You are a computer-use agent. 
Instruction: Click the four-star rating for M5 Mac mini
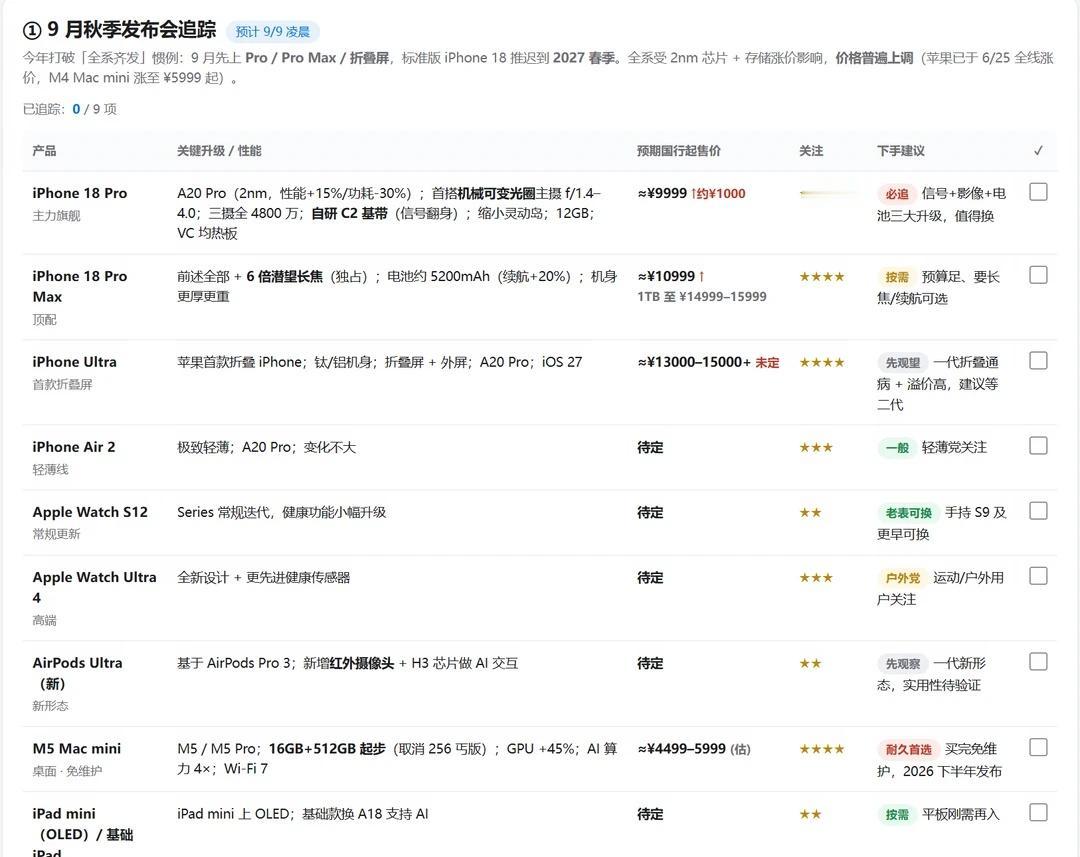(822, 750)
